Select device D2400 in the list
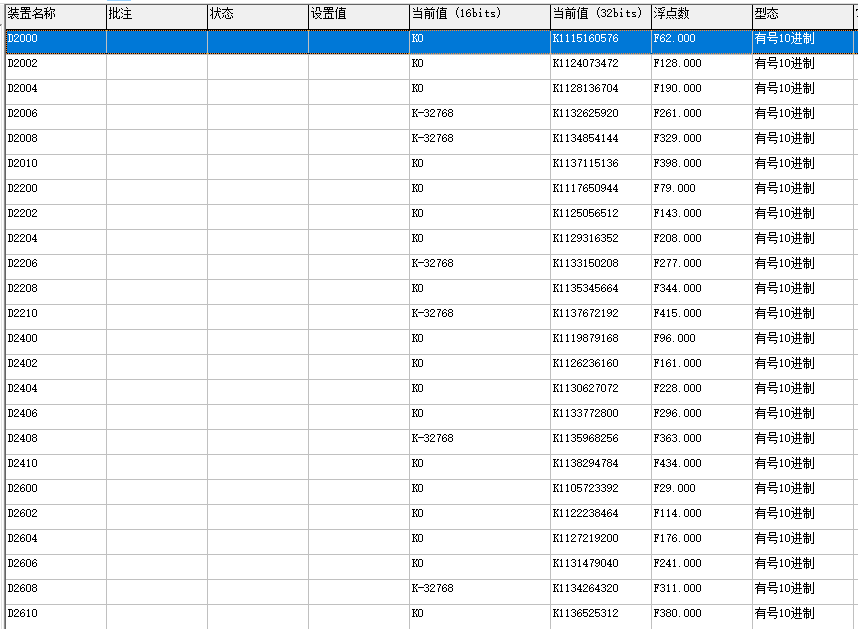858x629 pixels. click(x=22, y=339)
